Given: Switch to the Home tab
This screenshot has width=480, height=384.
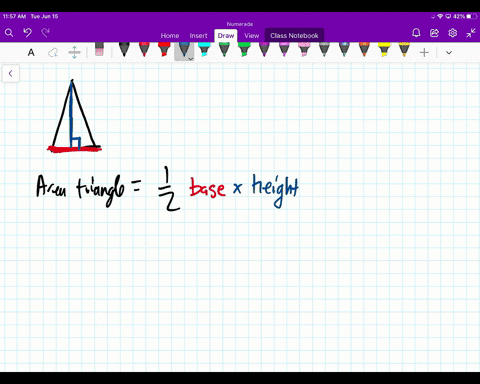Looking at the screenshot, I should point(170,36).
